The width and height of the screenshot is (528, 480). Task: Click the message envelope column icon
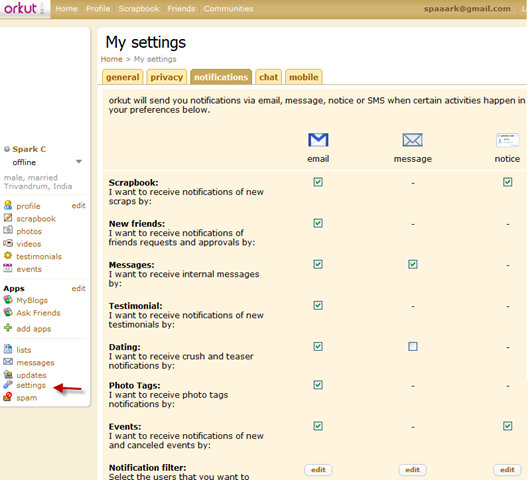[412, 139]
